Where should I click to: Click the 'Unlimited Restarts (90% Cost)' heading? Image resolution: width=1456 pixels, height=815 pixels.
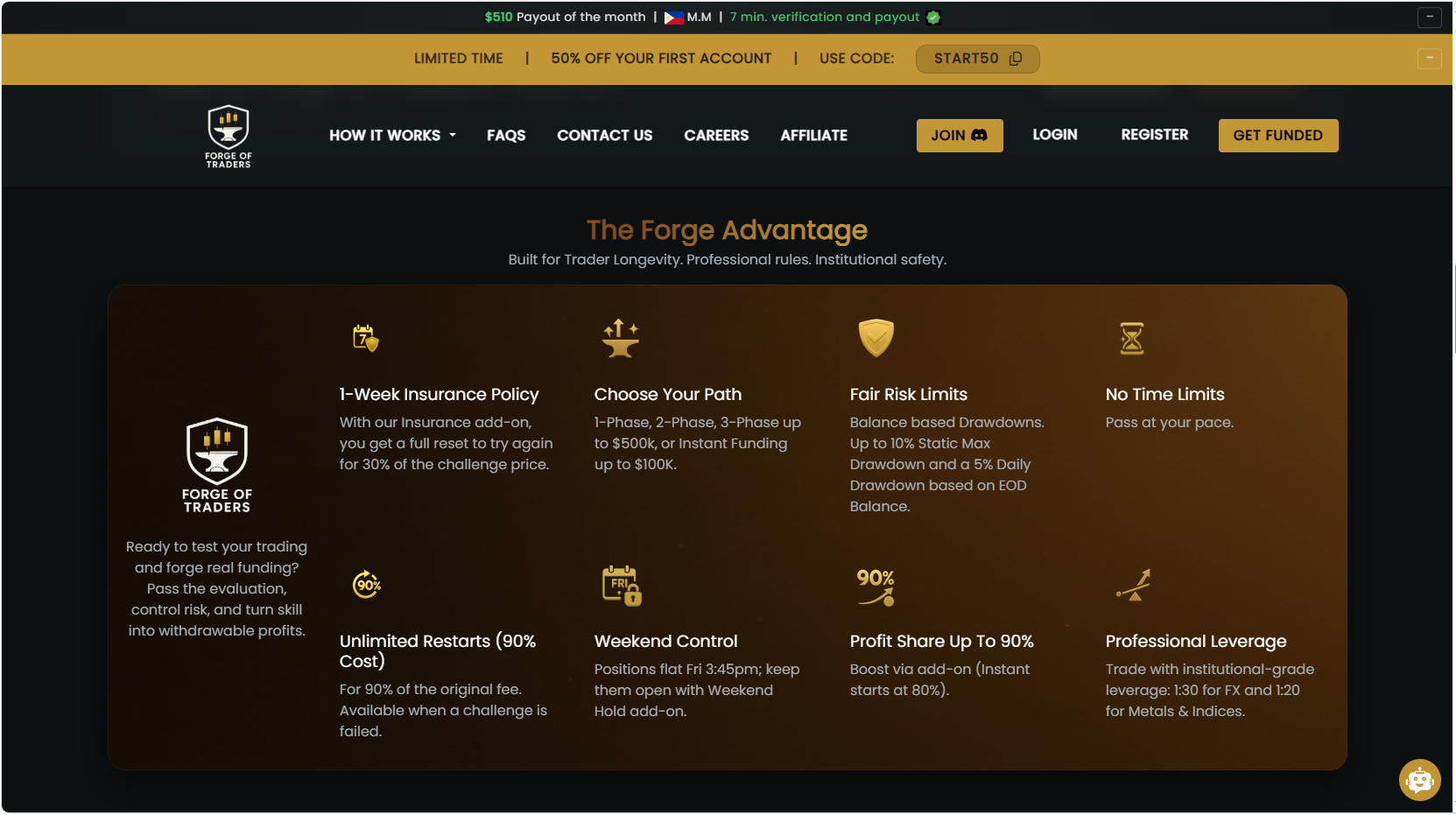(x=438, y=651)
